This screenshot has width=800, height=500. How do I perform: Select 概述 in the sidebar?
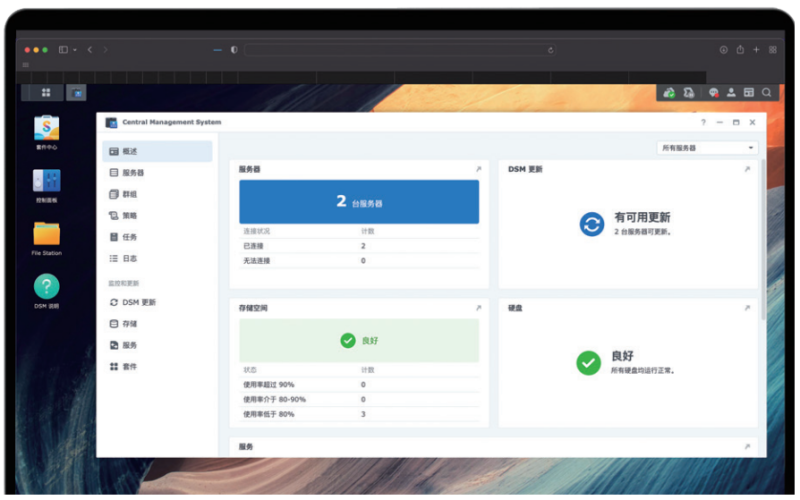pyautogui.click(x=157, y=152)
